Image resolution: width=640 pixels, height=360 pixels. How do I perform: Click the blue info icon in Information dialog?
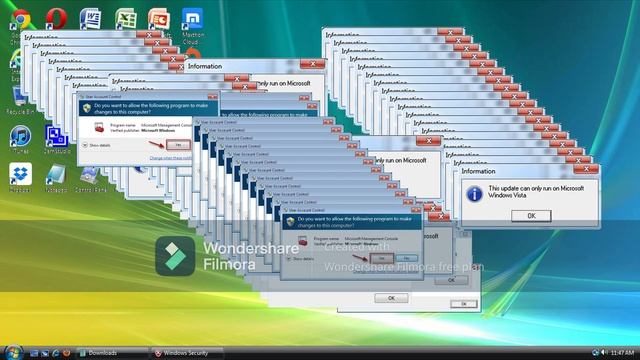(474, 194)
